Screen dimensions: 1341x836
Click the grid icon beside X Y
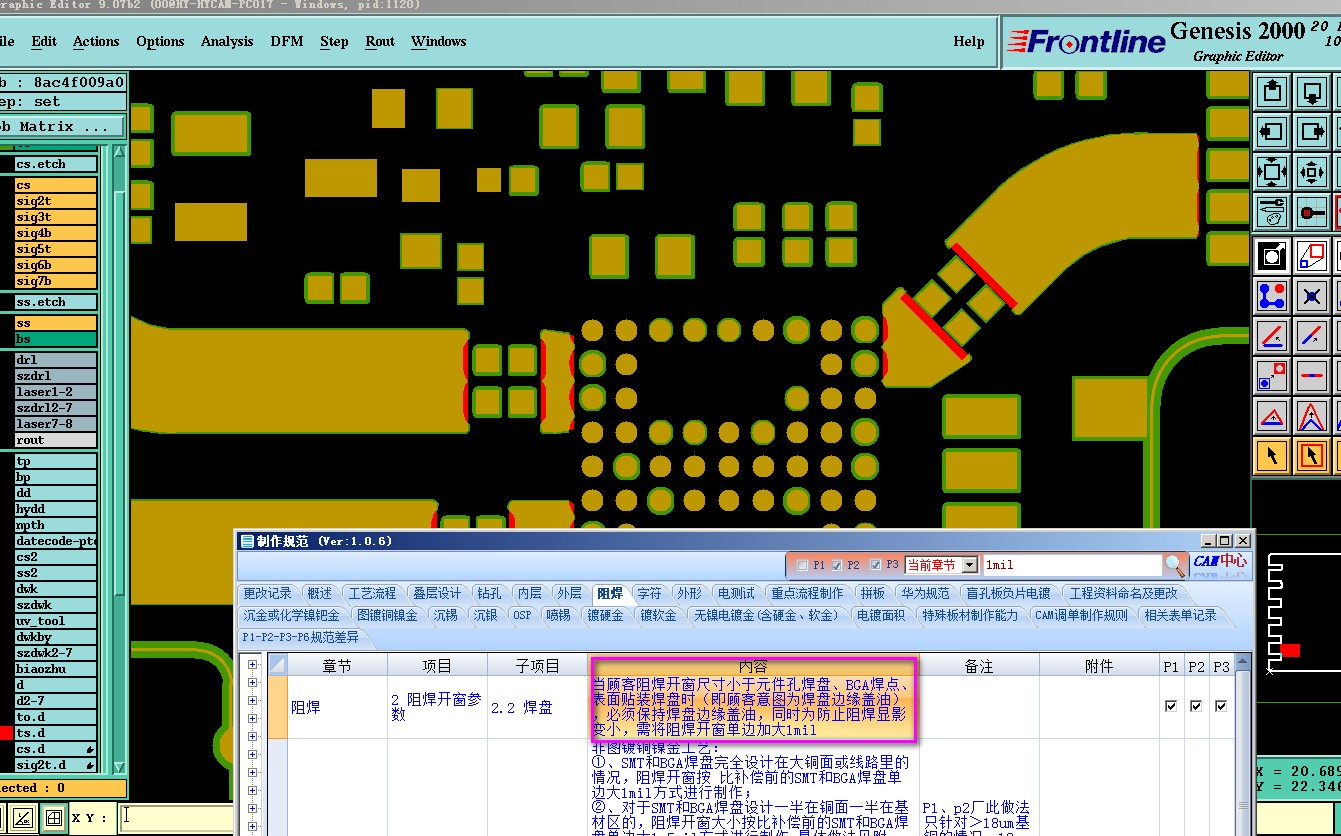coord(53,817)
